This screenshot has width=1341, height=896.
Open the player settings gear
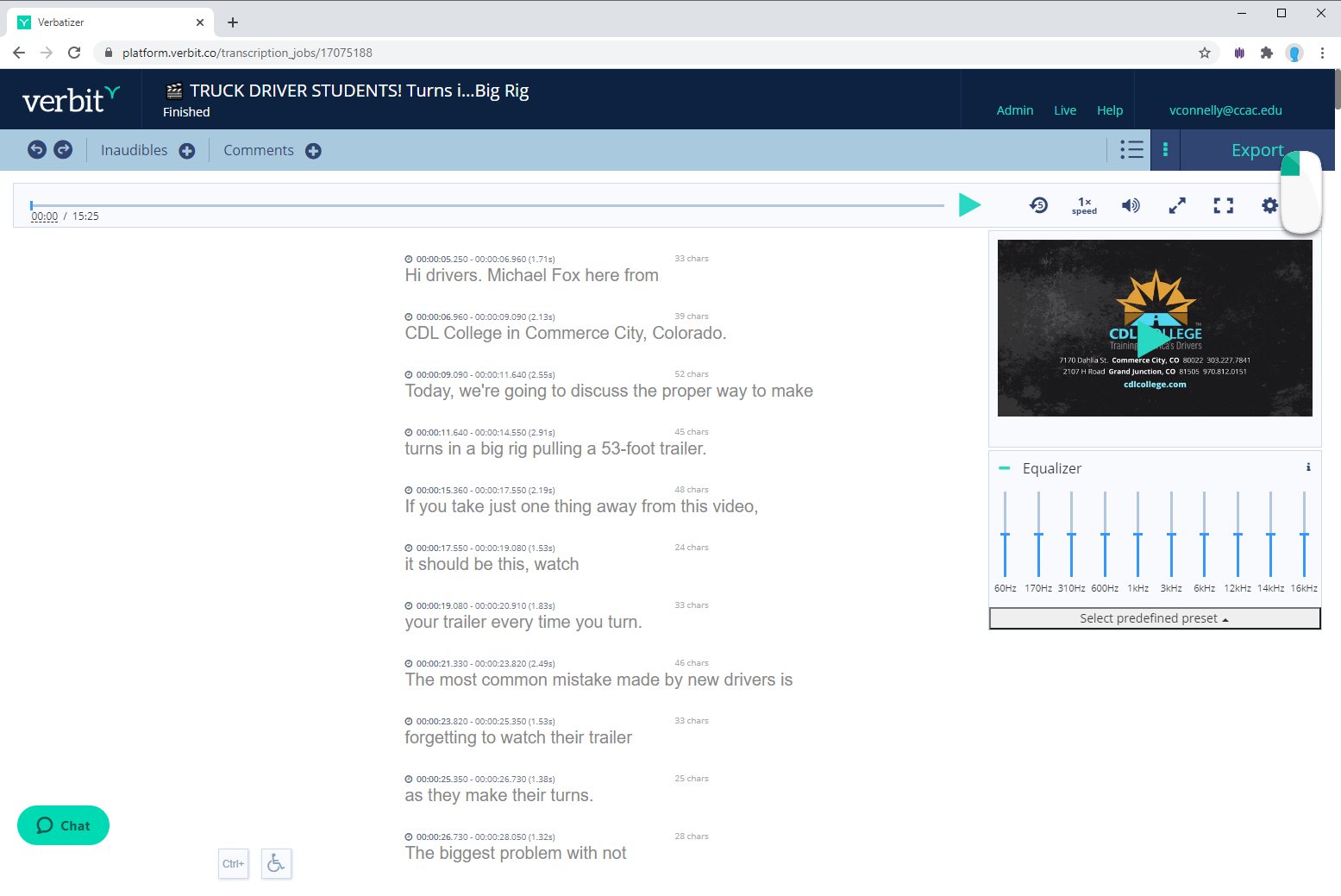[x=1269, y=205]
